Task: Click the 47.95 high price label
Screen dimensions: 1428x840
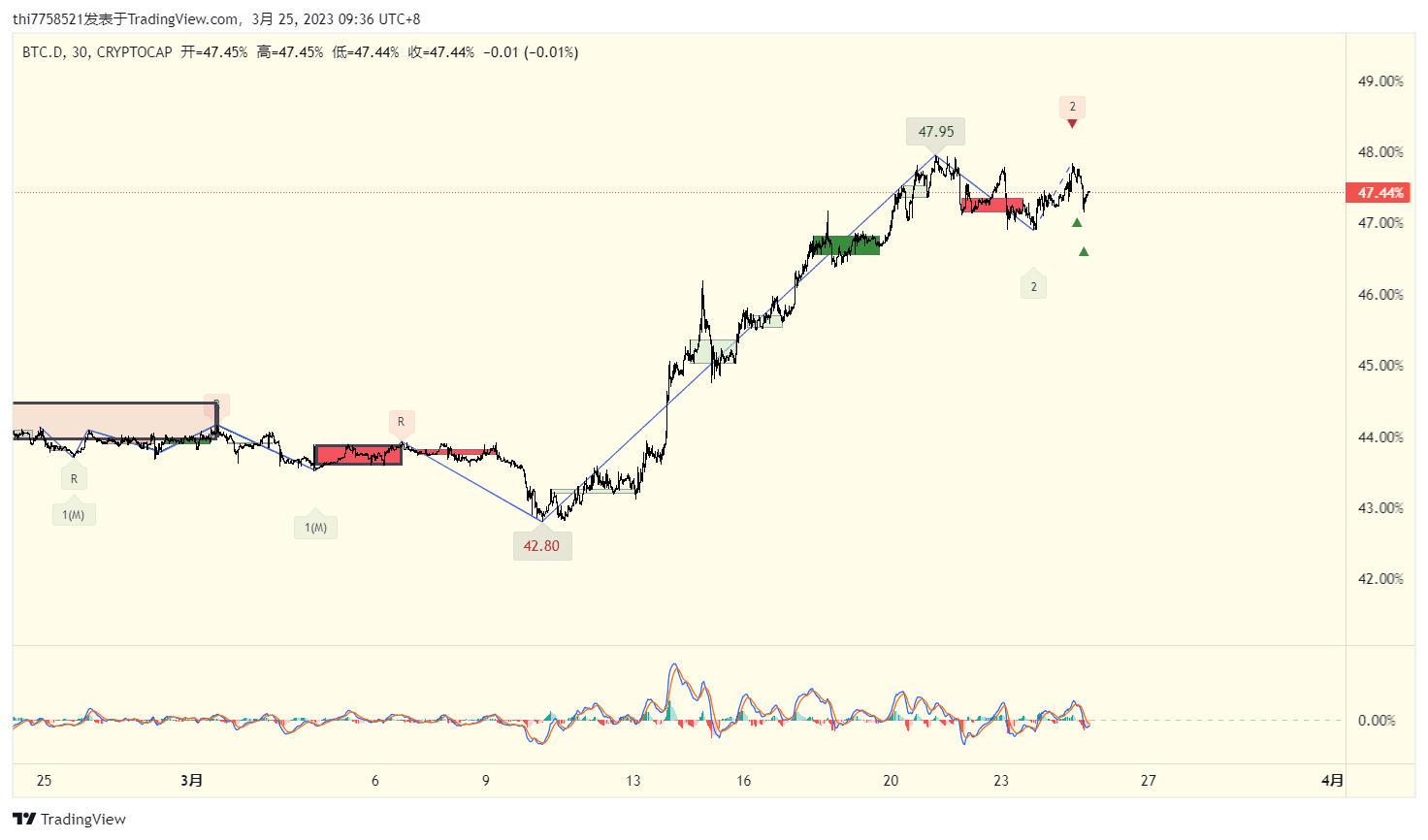Action: click(936, 132)
